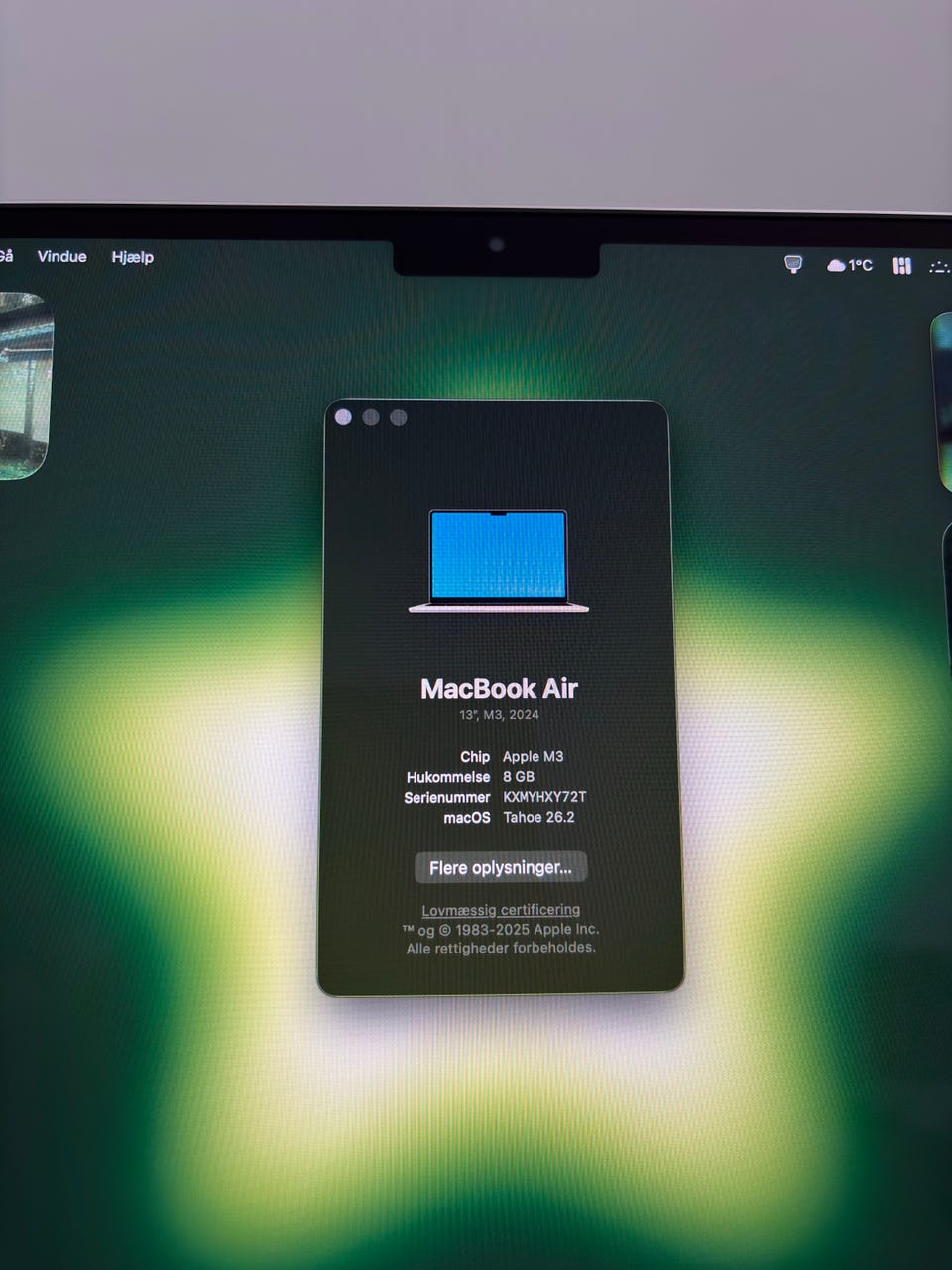Click the 8 GB memory value
952x1270 pixels.
pos(519,777)
